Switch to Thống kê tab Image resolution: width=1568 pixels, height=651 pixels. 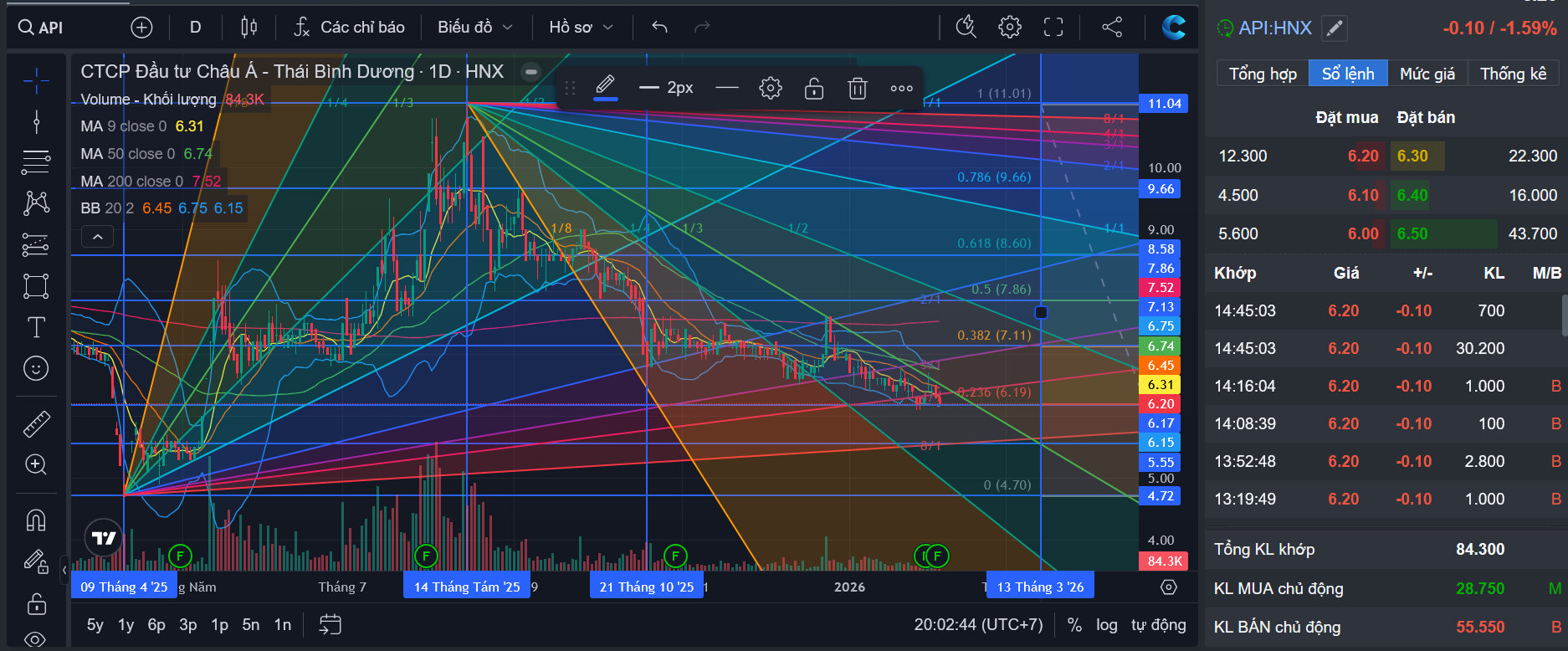1514,74
